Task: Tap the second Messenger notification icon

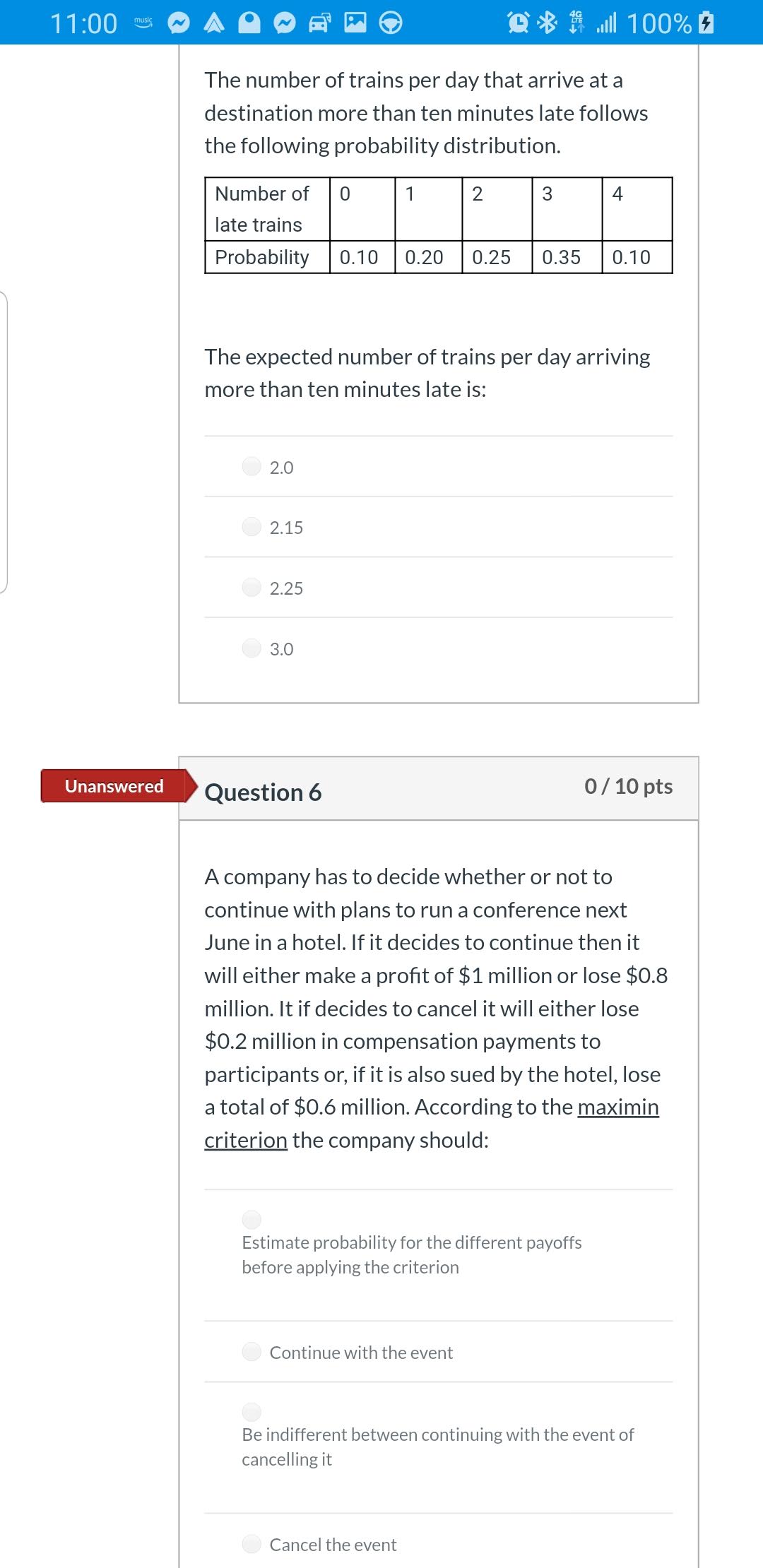Action: tap(283, 23)
